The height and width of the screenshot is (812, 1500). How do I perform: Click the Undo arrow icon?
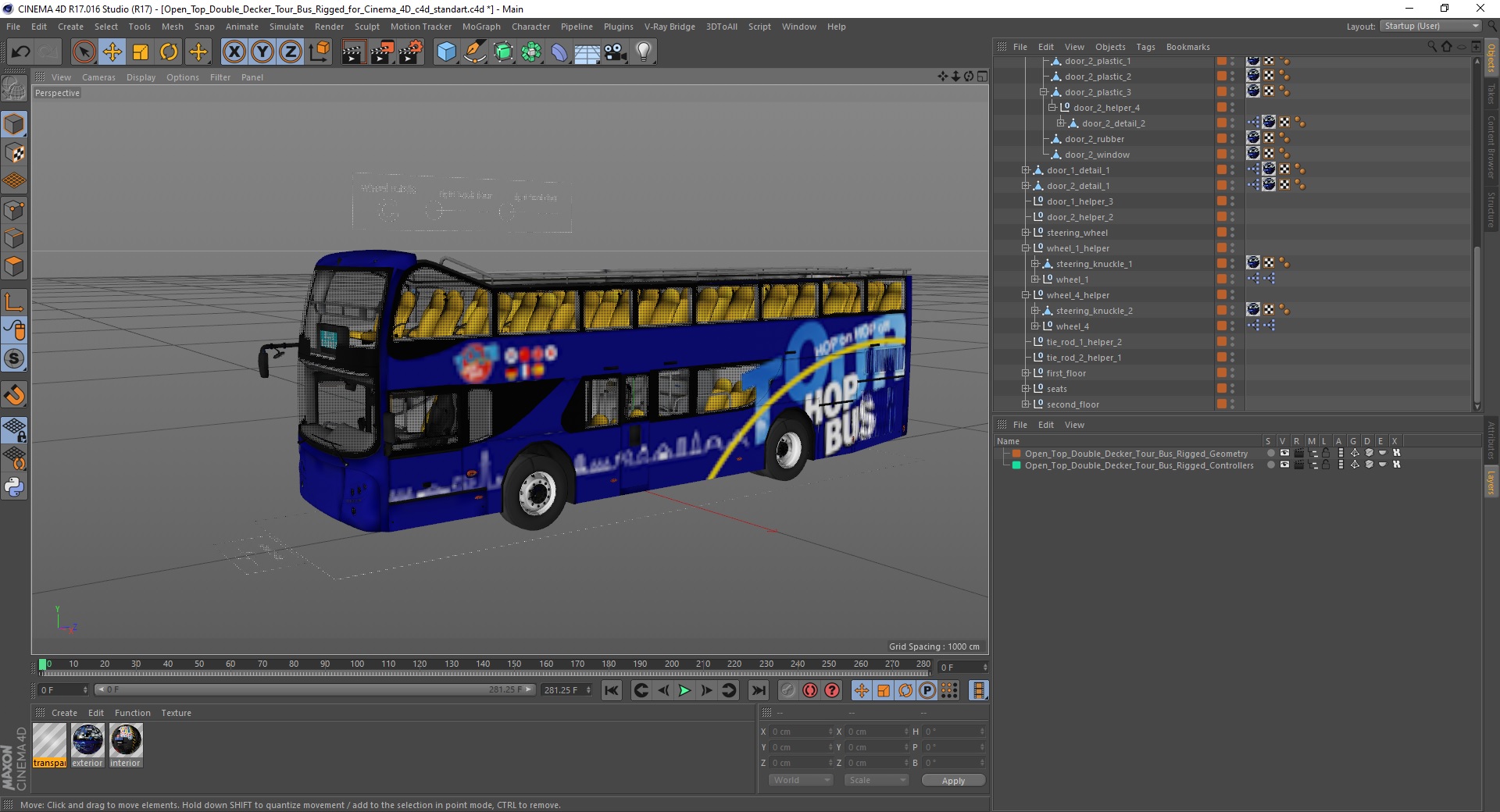[21, 52]
